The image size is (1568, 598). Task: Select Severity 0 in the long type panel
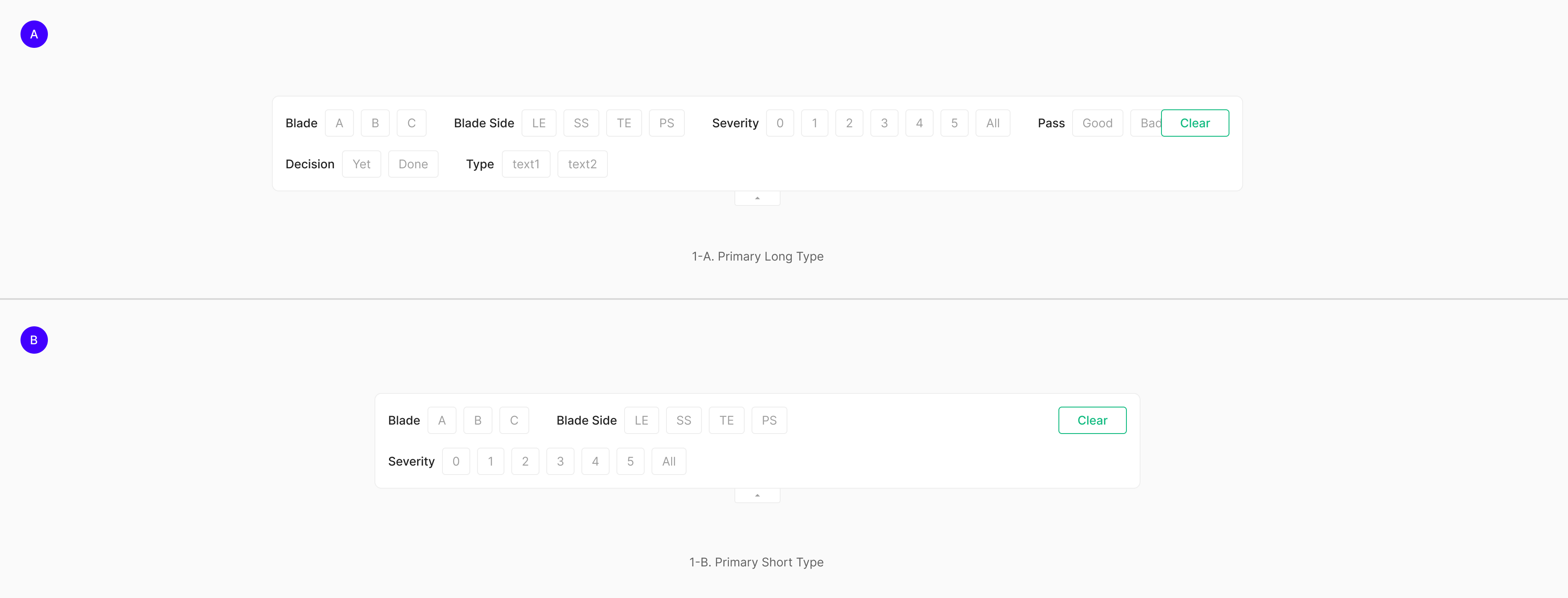(x=780, y=123)
